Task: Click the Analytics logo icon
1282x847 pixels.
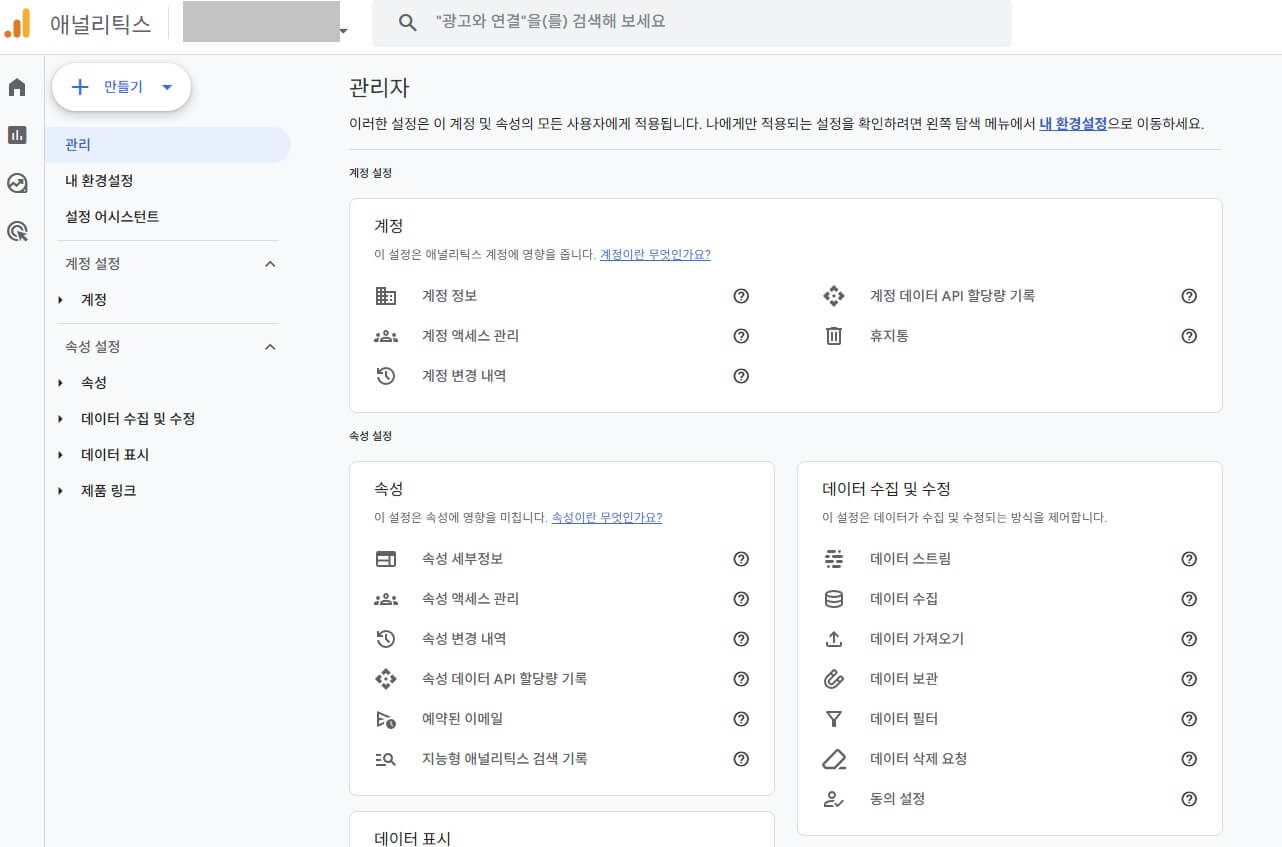Action: (18, 23)
